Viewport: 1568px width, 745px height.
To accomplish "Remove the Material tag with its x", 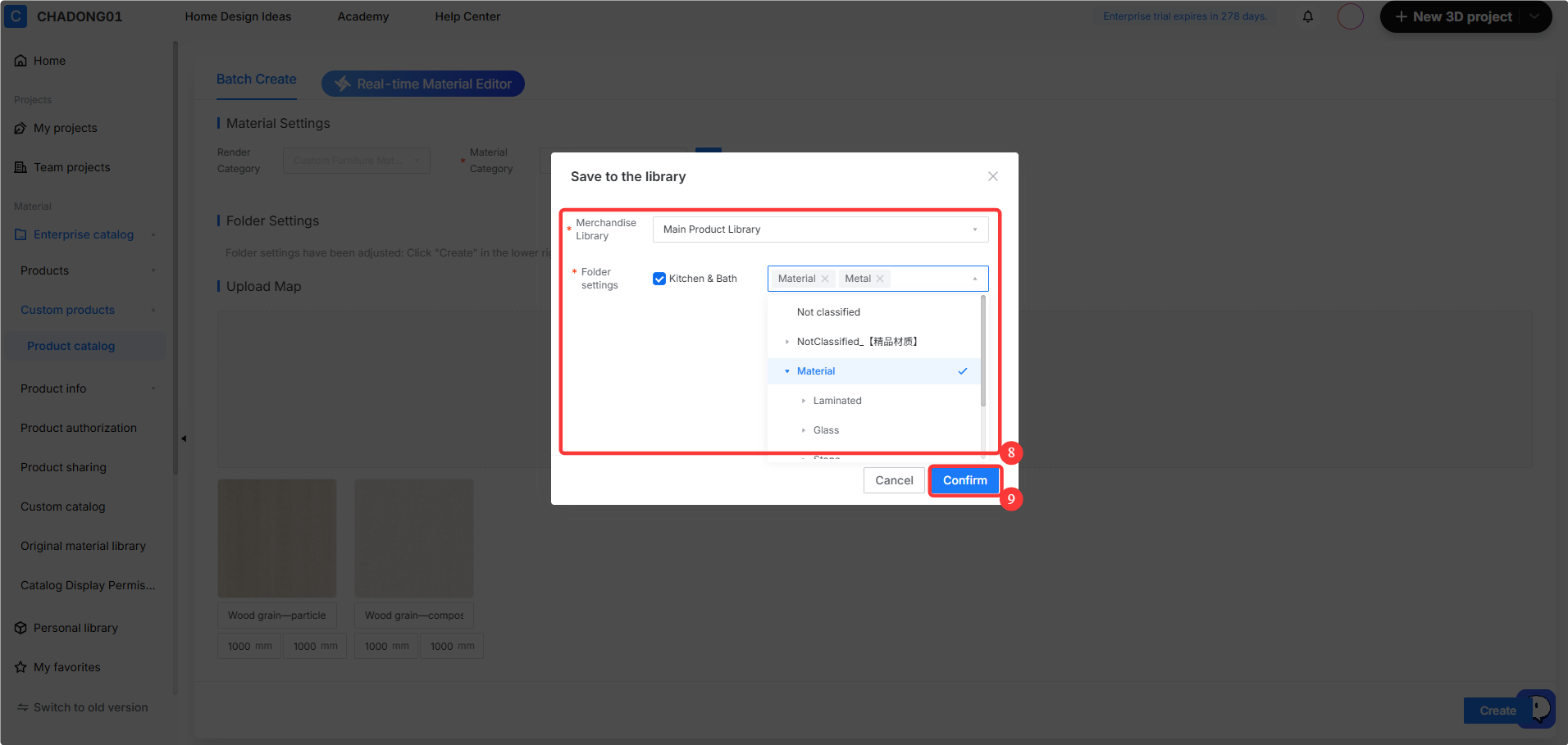I will [825, 279].
